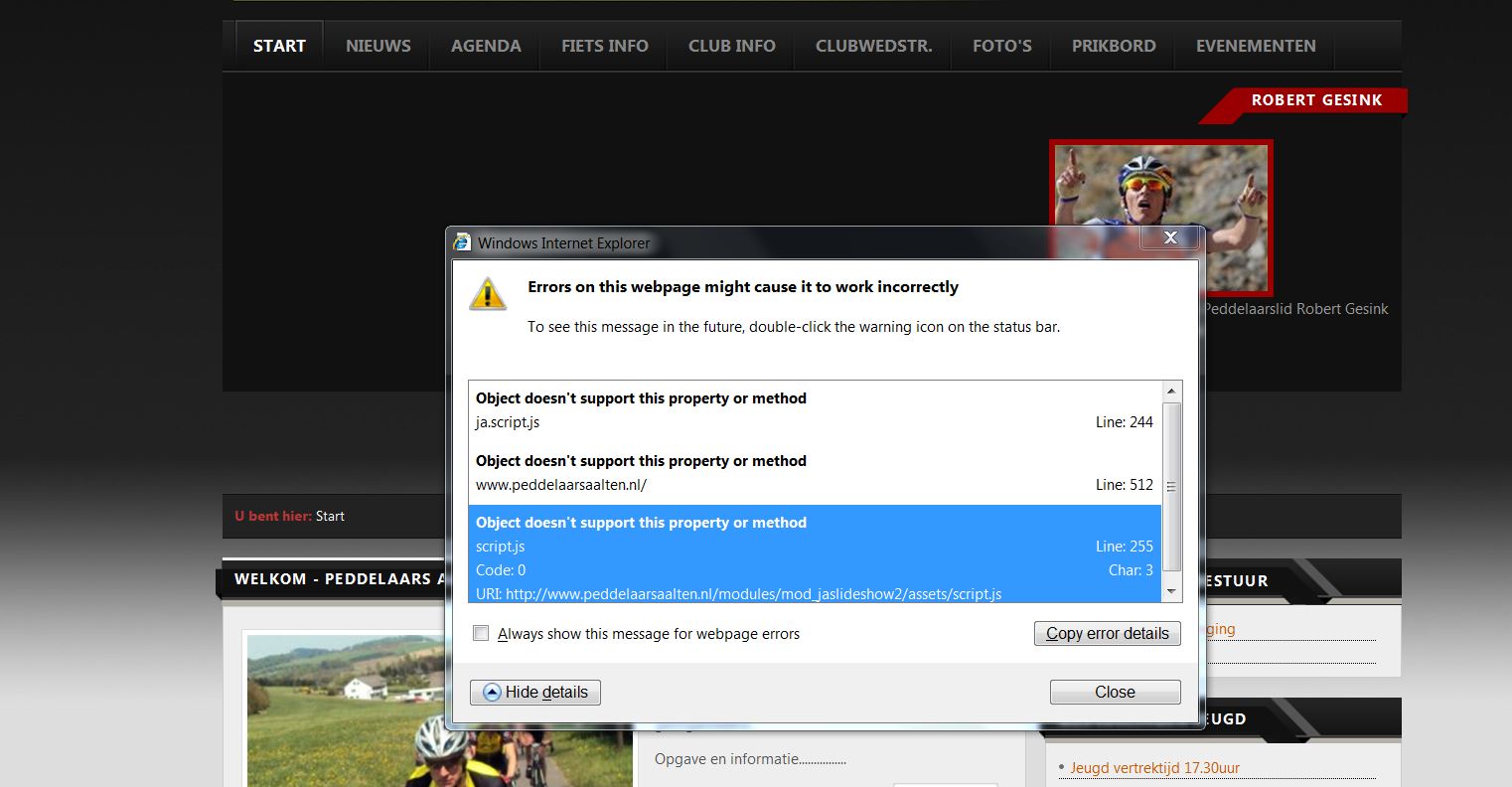Screen dimensions: 1512x787
Task: Select the www.peddelaarsaalten.nl error at line 512
Action: (814, 473)
